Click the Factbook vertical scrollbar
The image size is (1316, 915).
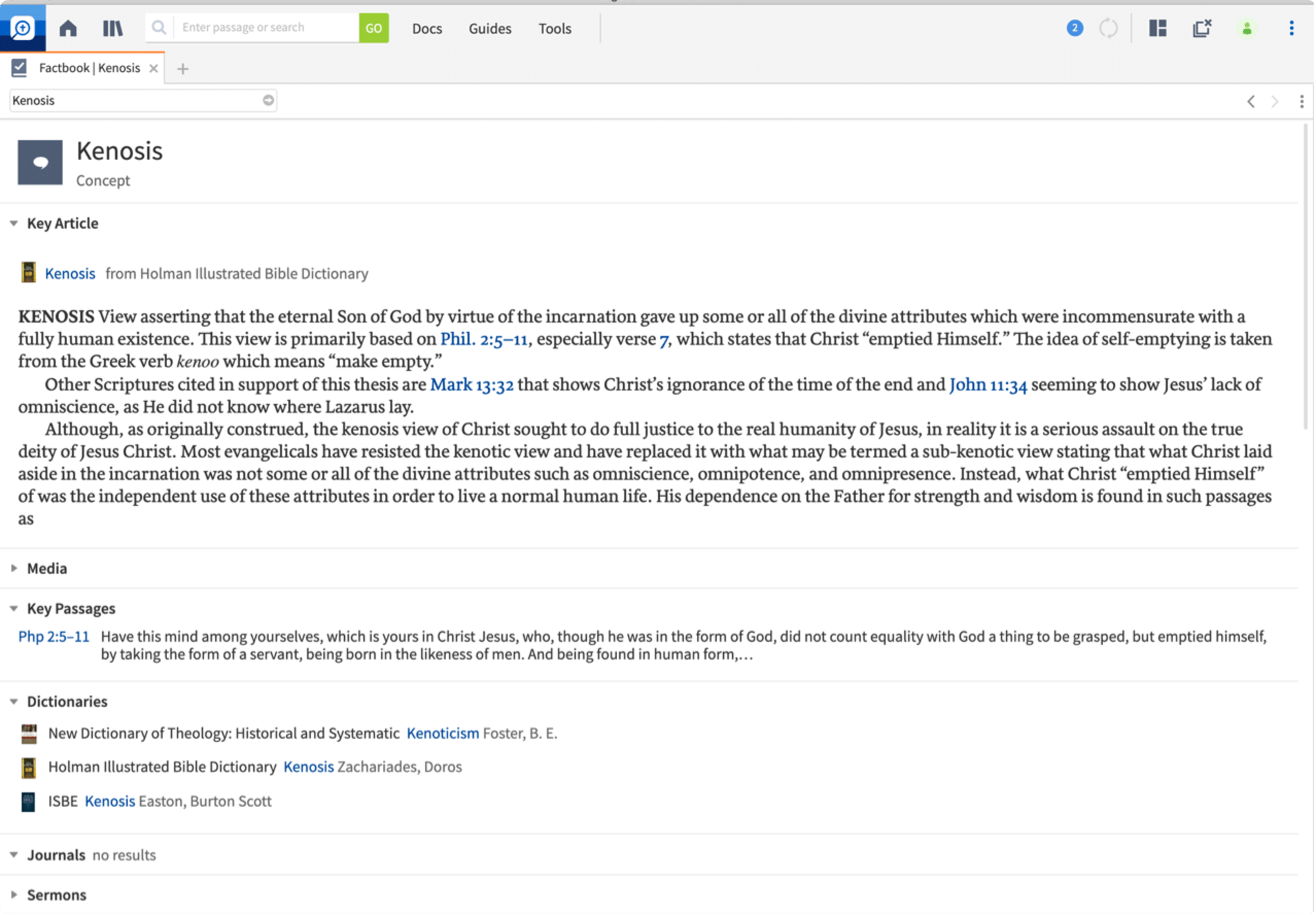[x=1306, y=276]
